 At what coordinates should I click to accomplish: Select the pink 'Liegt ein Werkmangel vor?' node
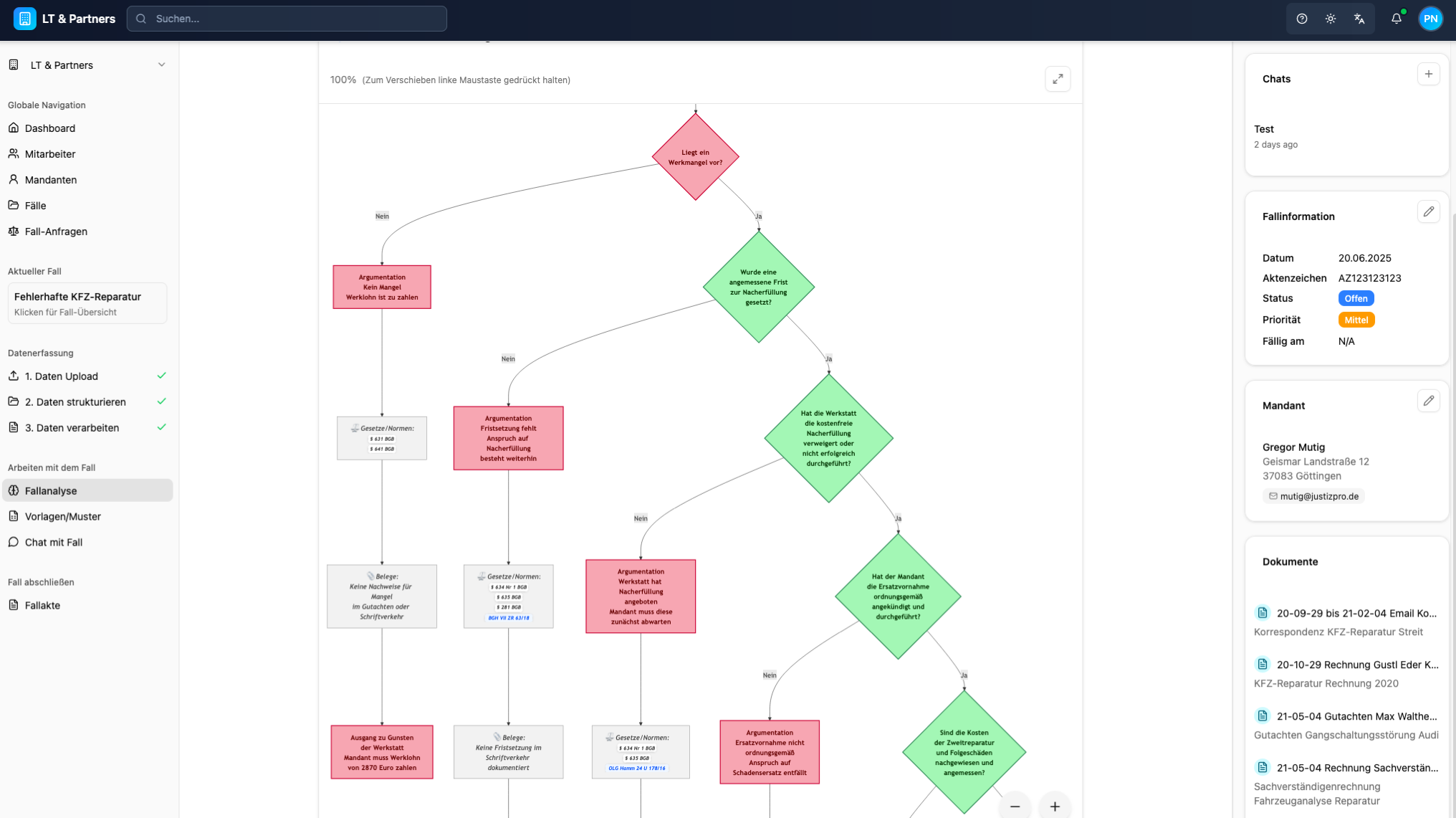695,158
